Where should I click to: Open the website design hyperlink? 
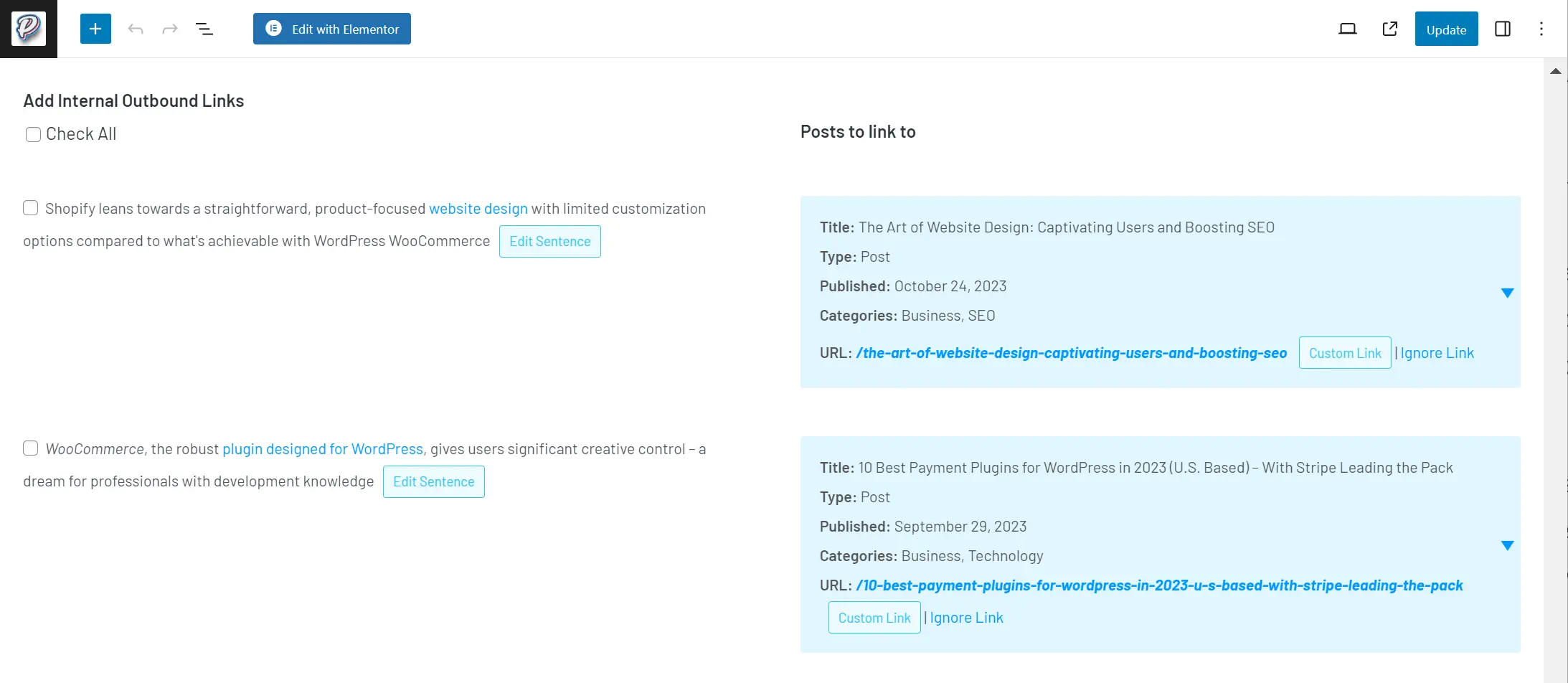click(478, 208)
